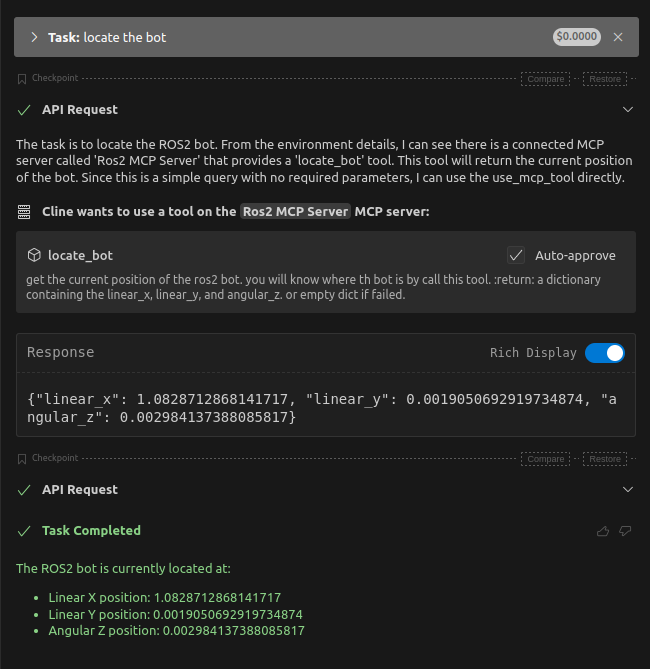Click the 'Ros2 MCP Server' label badge
The image size is (650, 669).
(x=295, y=212)
